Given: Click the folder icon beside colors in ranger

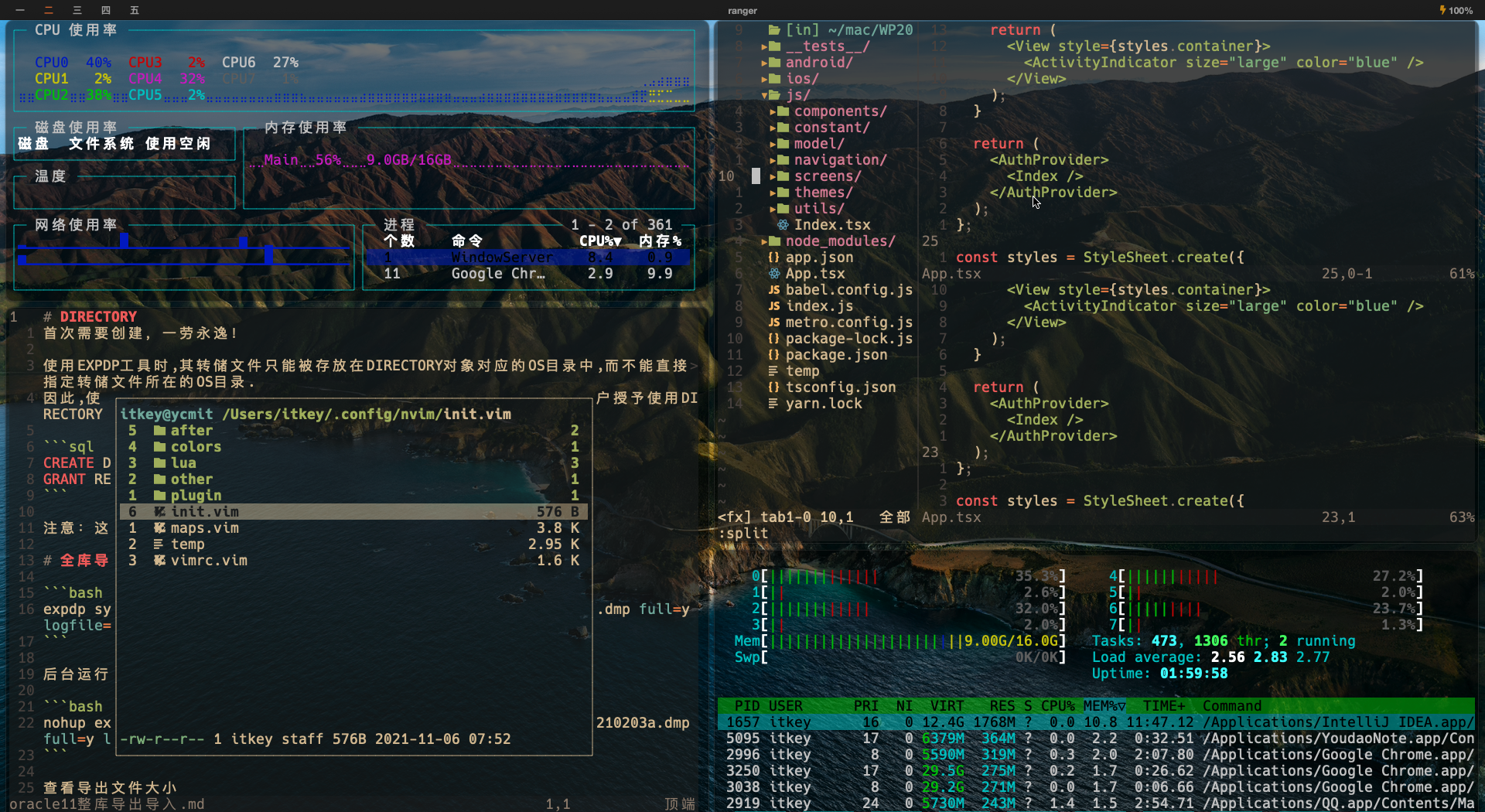Looking at the screenshot, I should point(159,447).
